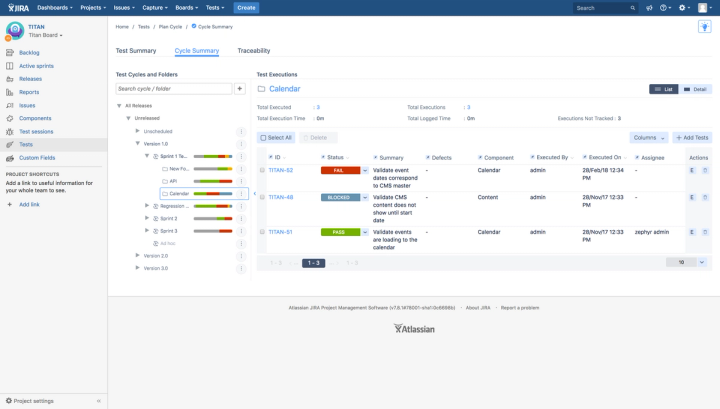Image resolution: width=720 pixels, height=409 pixels.
Task: Open the Columns dropdown
Action: coord(649,138)
